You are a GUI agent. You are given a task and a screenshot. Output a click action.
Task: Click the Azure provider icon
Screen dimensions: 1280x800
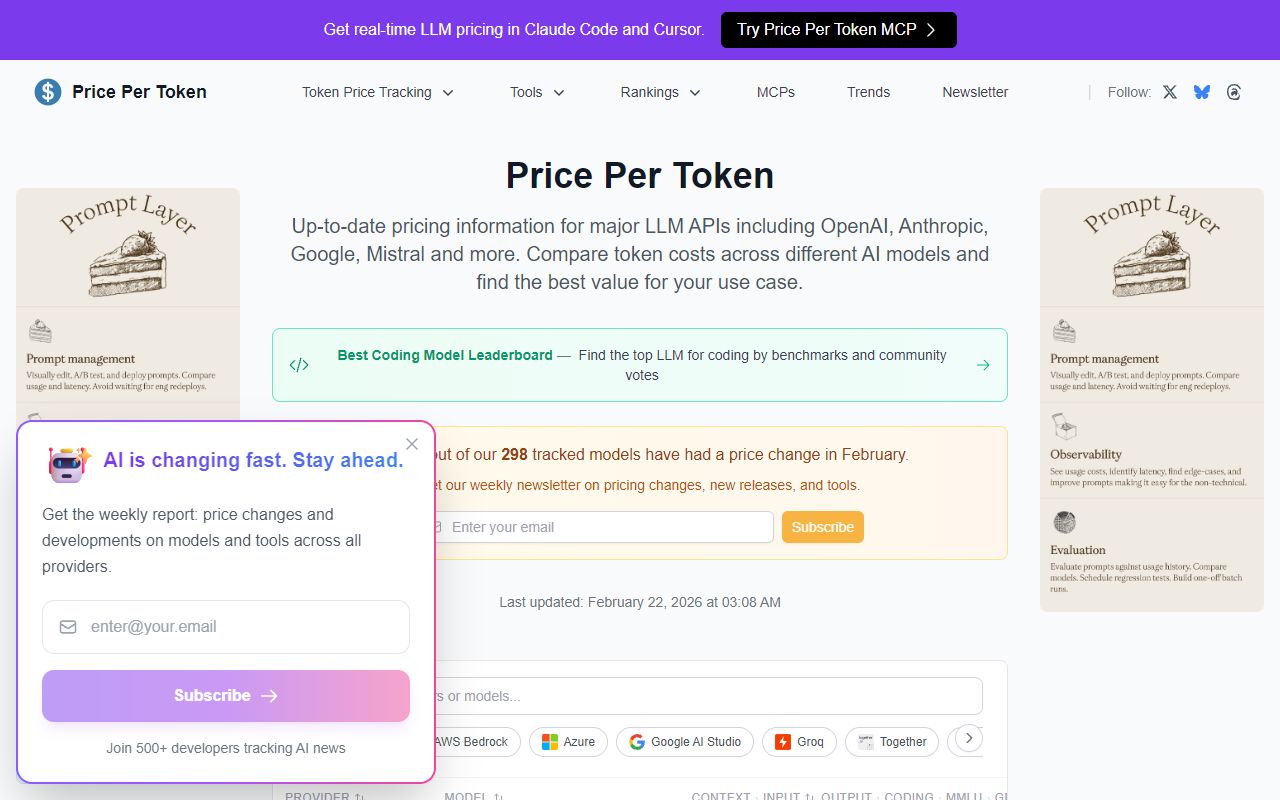(550, 742)
